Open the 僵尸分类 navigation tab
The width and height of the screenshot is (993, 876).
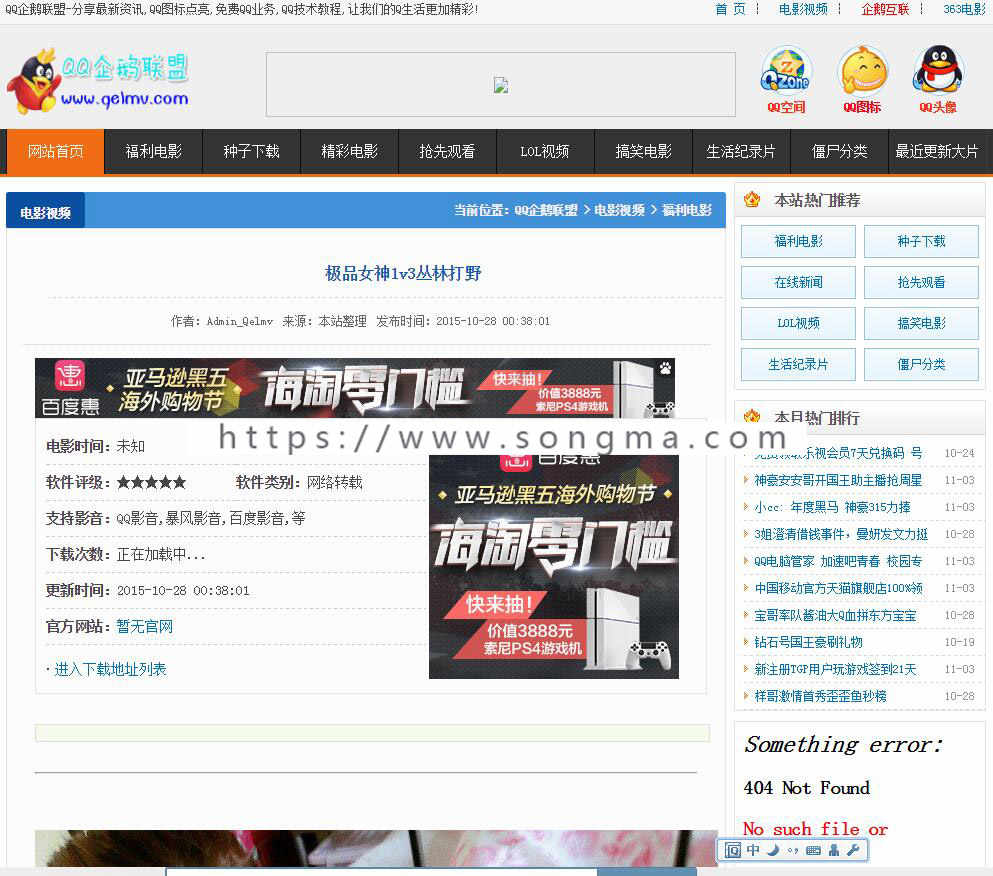pos(840,151)
